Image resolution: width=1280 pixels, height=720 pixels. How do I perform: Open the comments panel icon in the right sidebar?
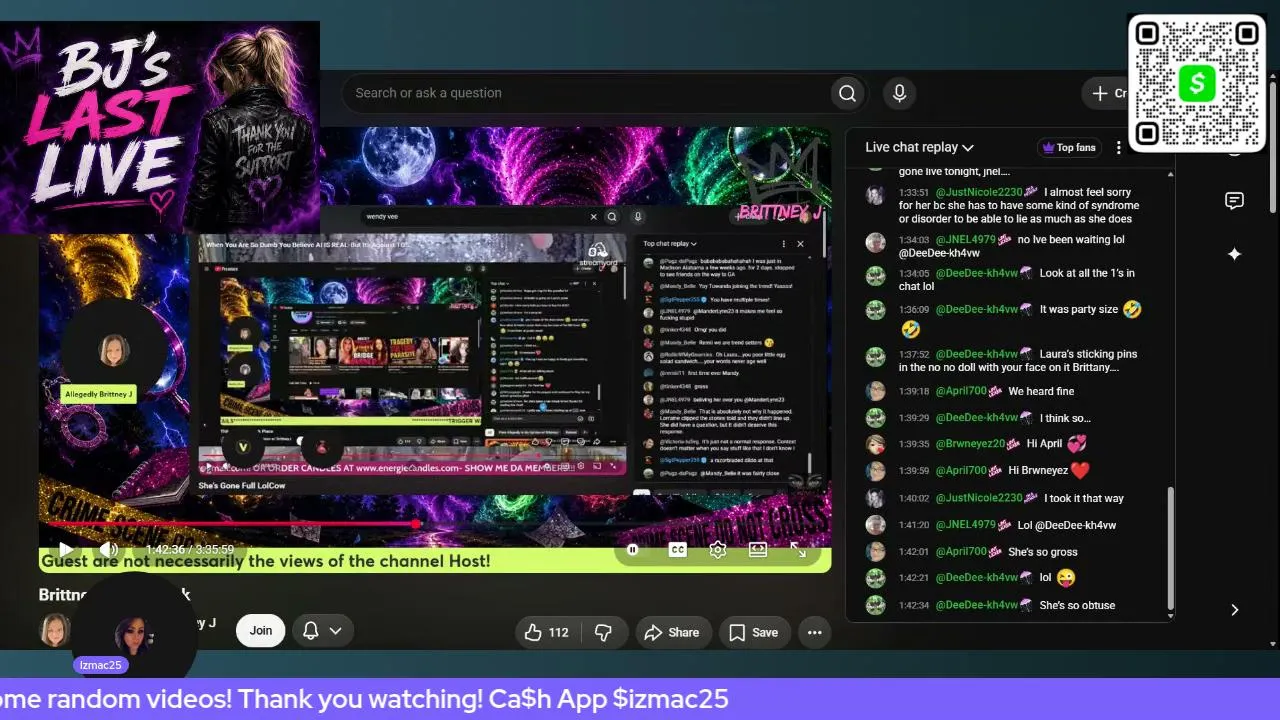(x=1234, y=201)
